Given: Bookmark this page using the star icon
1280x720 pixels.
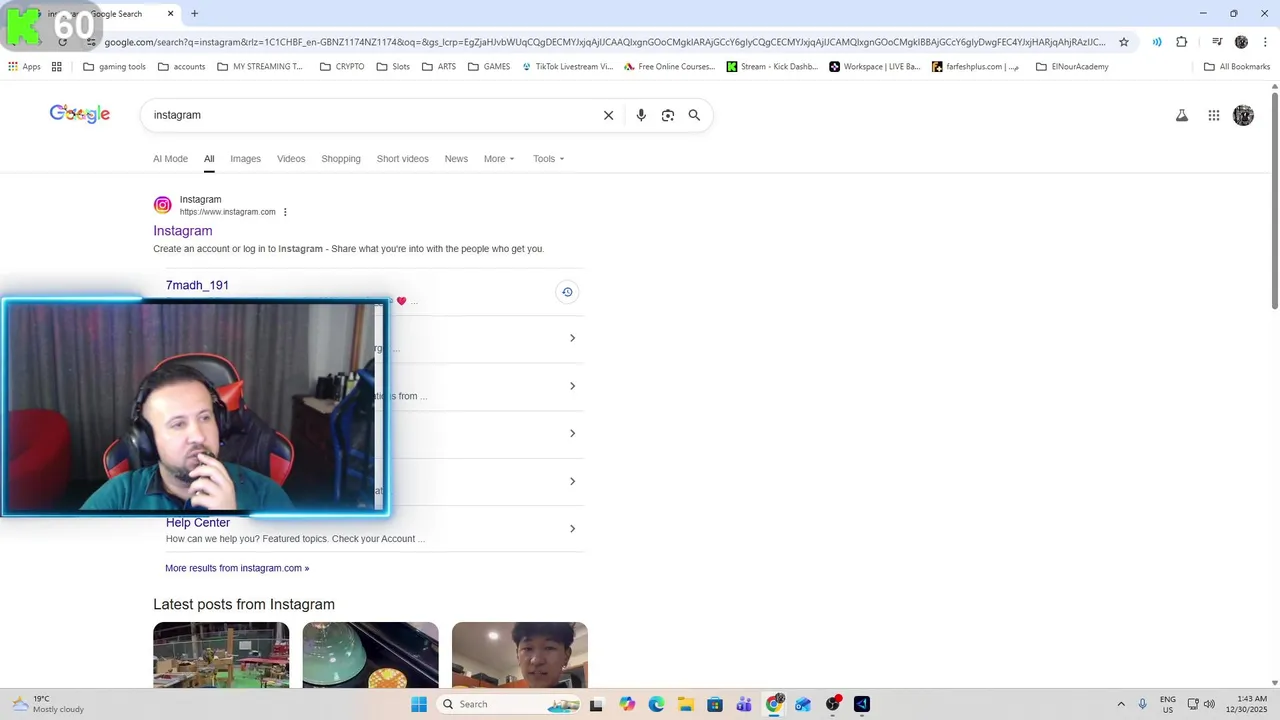Looking at the screenshot, I should 1124,42.
